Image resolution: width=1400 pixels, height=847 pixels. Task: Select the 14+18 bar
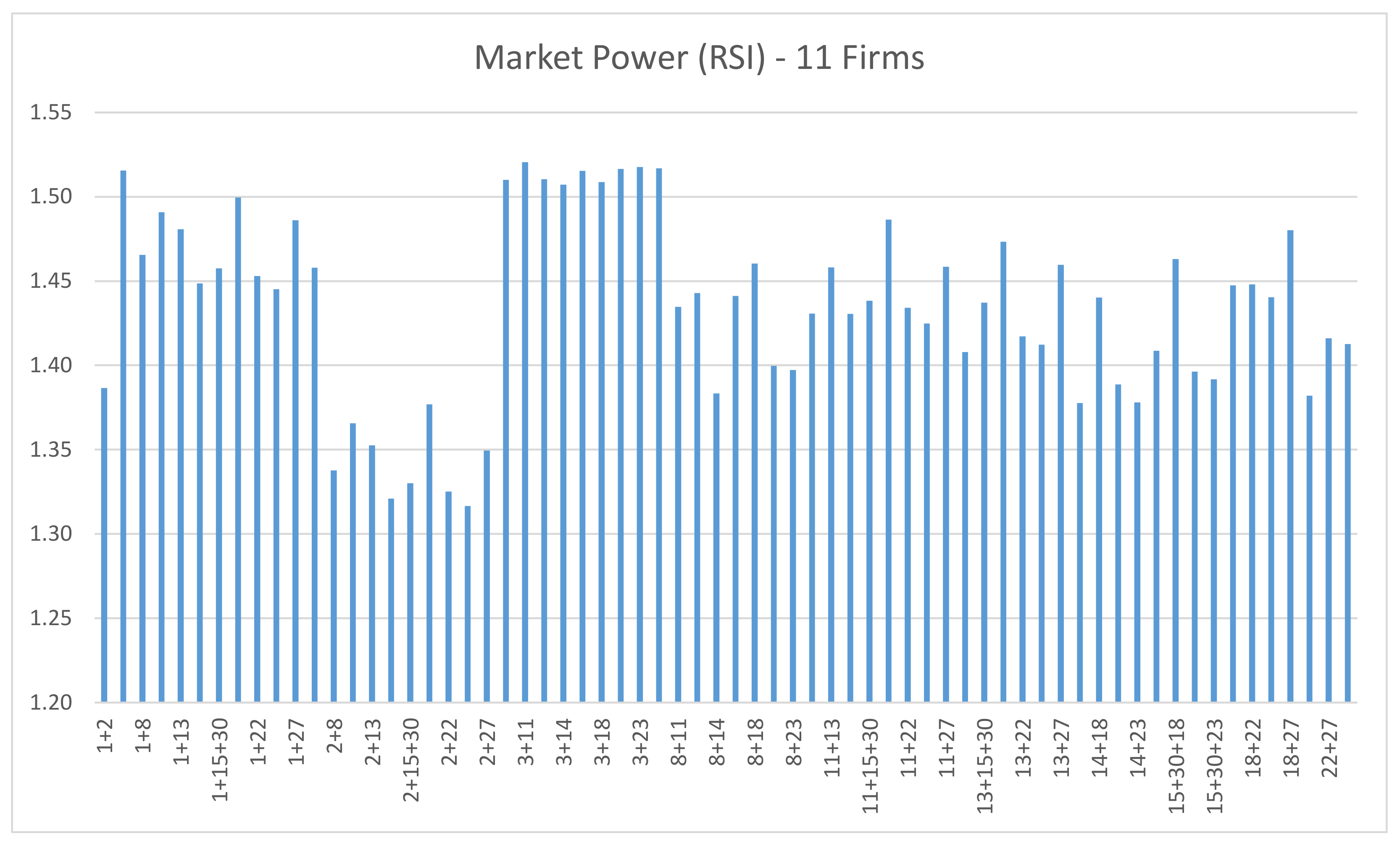(x=1099, y=500)
